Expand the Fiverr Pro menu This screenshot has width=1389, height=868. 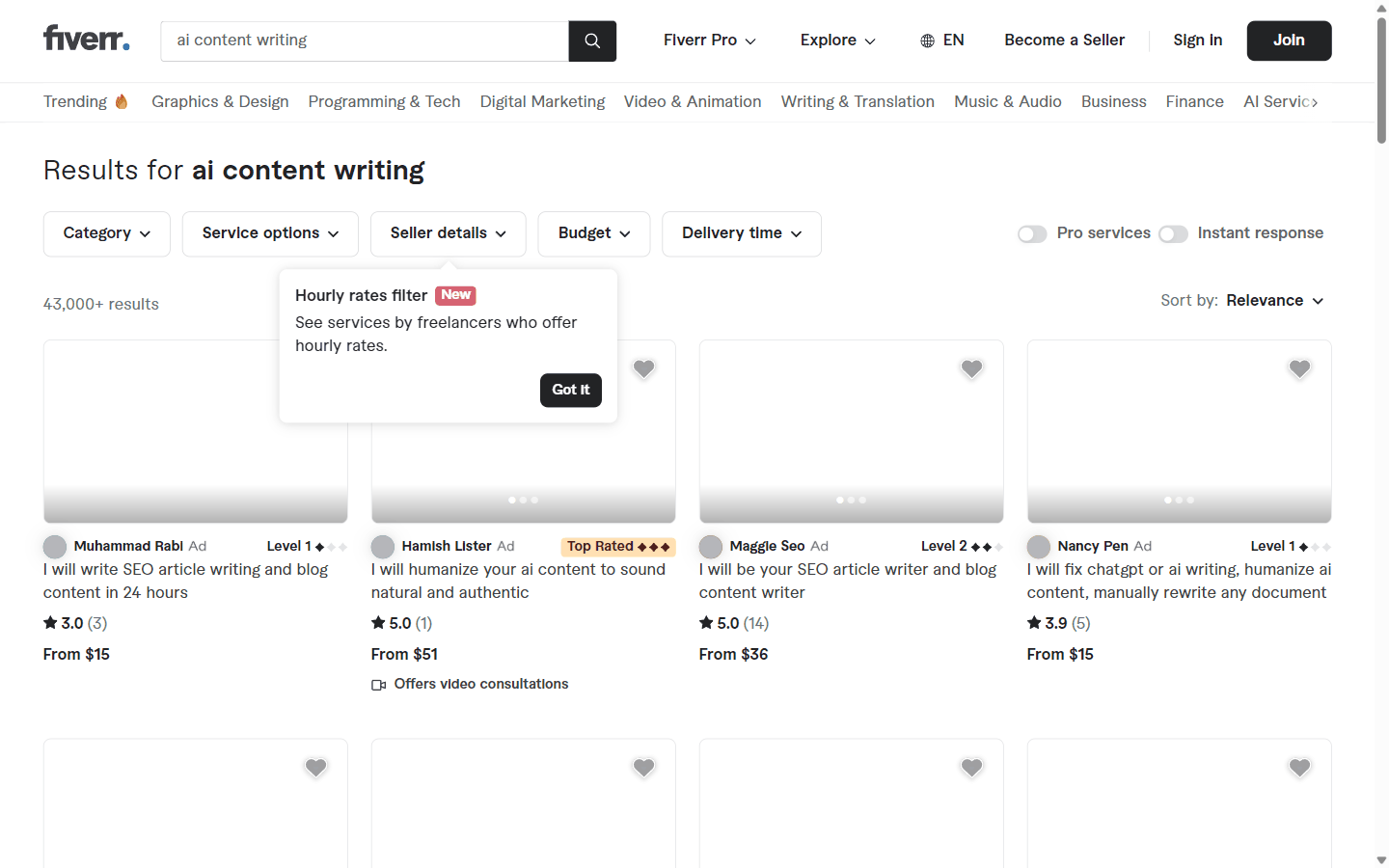coord(710,41)
